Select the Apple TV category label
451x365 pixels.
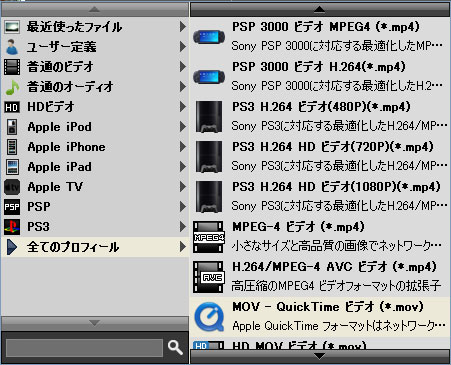point(55,187)
